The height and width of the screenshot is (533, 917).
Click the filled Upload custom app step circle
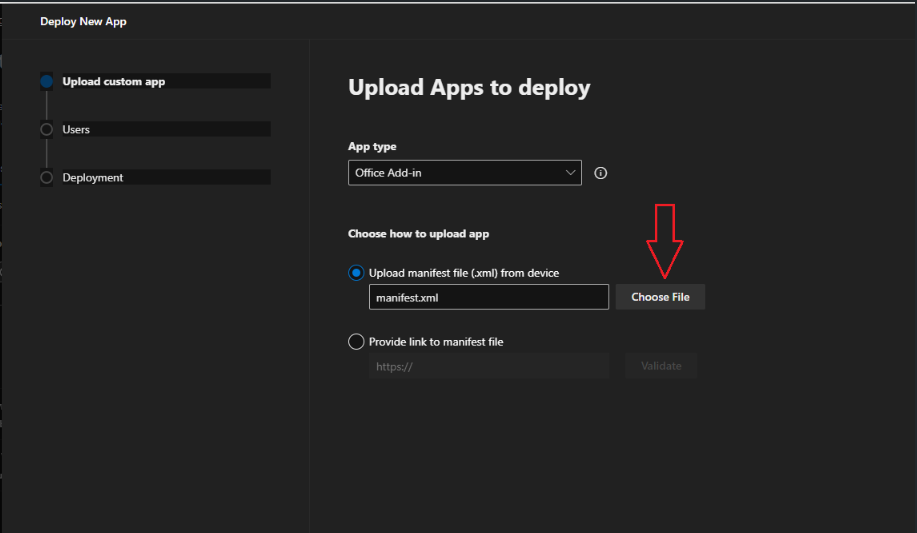pyautogui.click(x=46, y=82)
